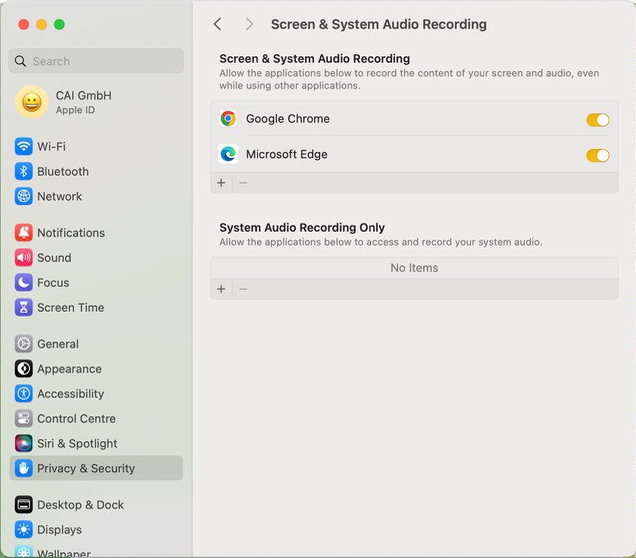Click the Network globe icon
636x558 pixels.
(x=24, y=196)
